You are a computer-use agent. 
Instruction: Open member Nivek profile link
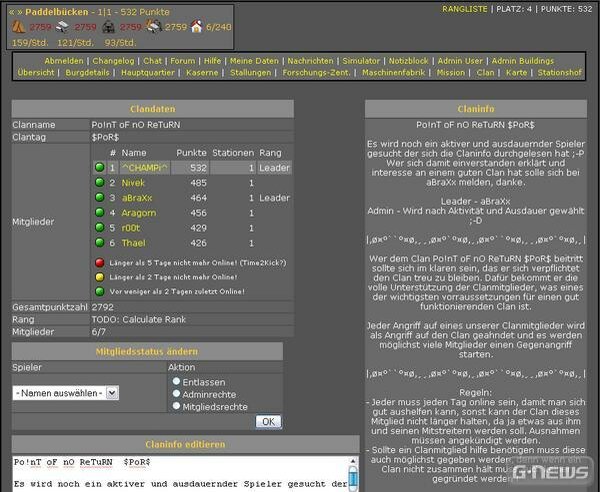(x=133, y=183)
